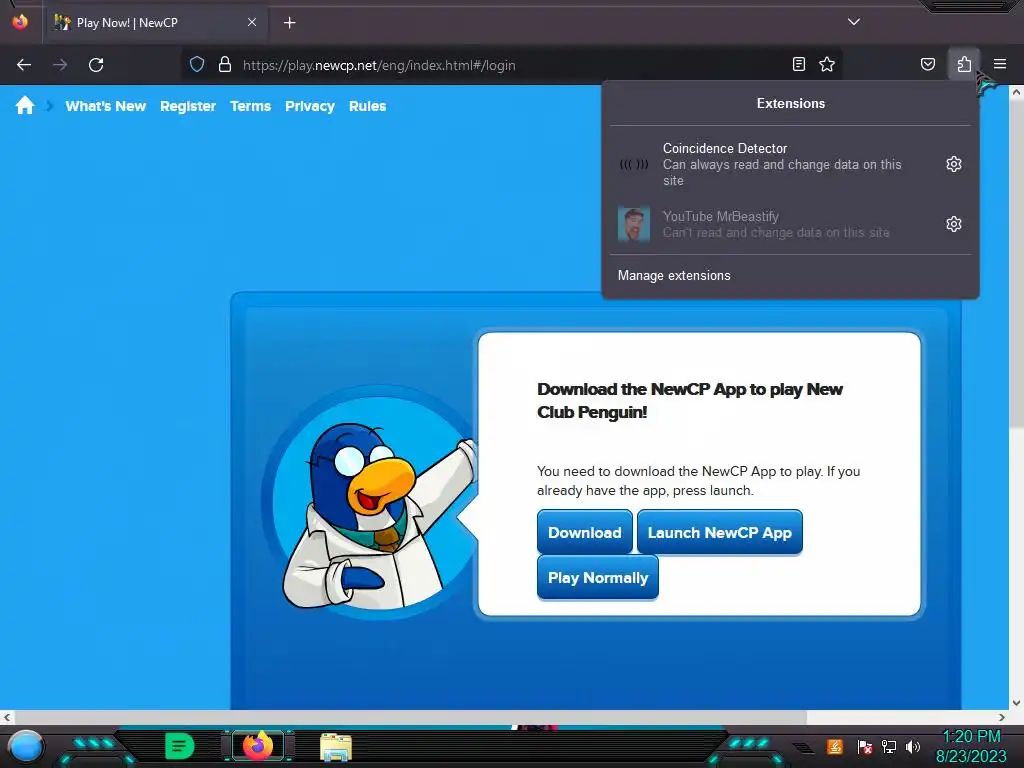Click Manage extensions
1024x768 pixels.
pos(674,276)
